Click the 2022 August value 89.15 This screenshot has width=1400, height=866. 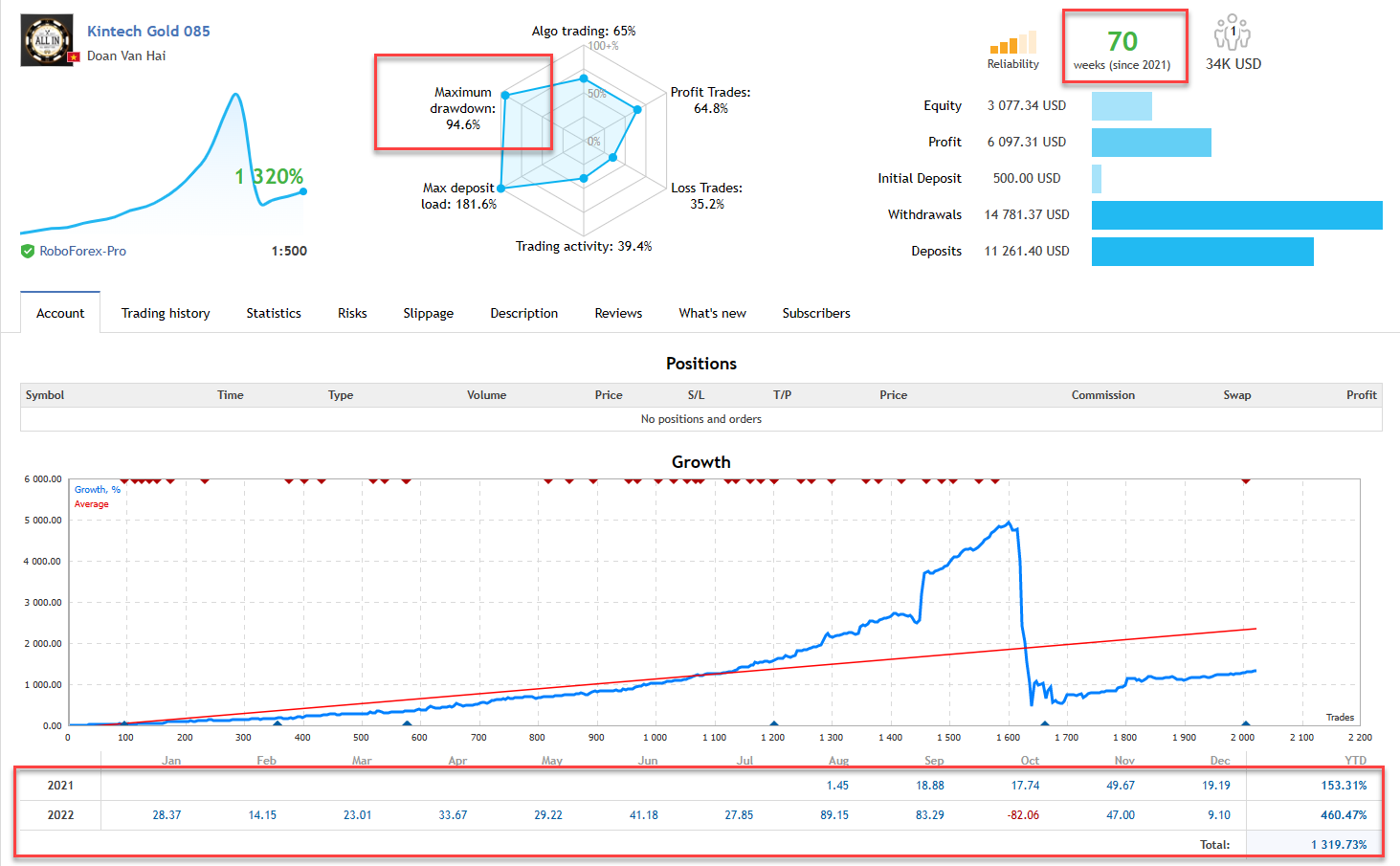(834, 814)
